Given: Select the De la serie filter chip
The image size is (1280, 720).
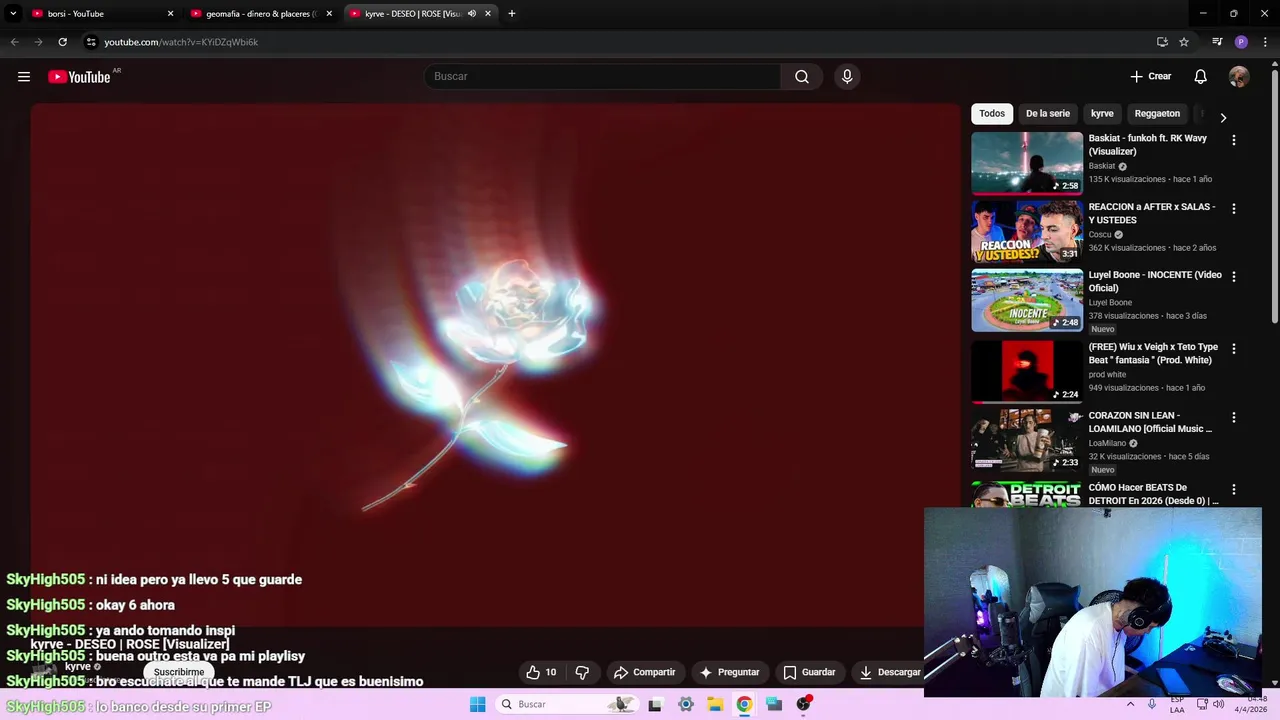Looking at the screenshot, I should (x=1048, y=113).
